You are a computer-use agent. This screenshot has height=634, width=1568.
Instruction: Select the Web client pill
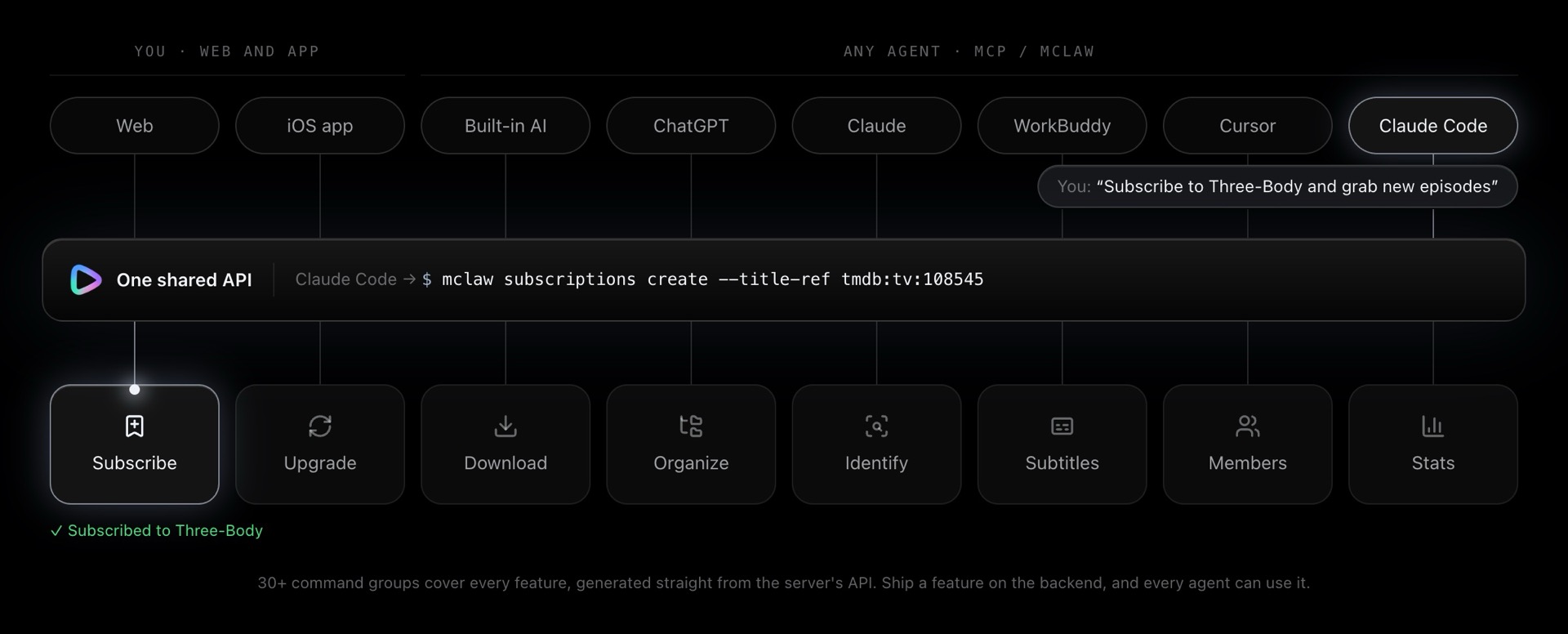point(135,126)
